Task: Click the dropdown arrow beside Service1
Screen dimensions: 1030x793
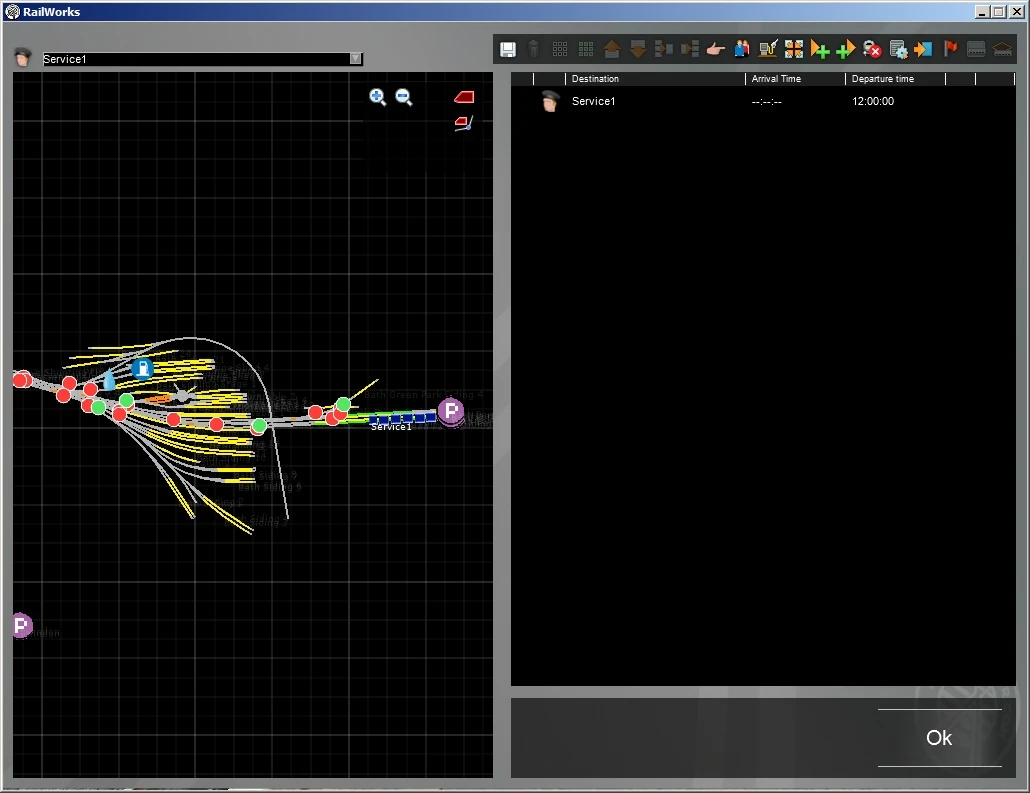Action: click(x=355, y=59)
